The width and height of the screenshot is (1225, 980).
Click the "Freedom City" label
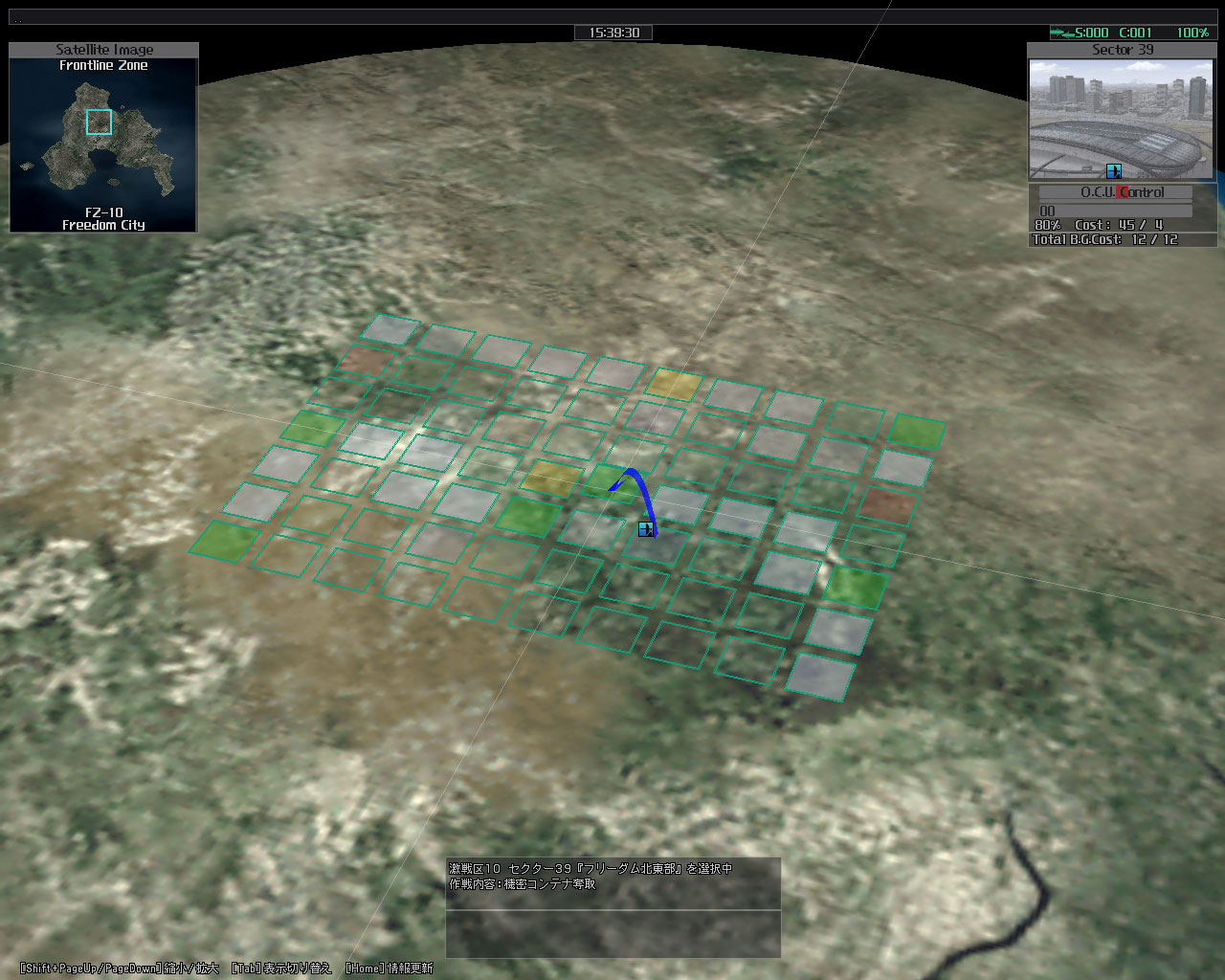point(103,225)
